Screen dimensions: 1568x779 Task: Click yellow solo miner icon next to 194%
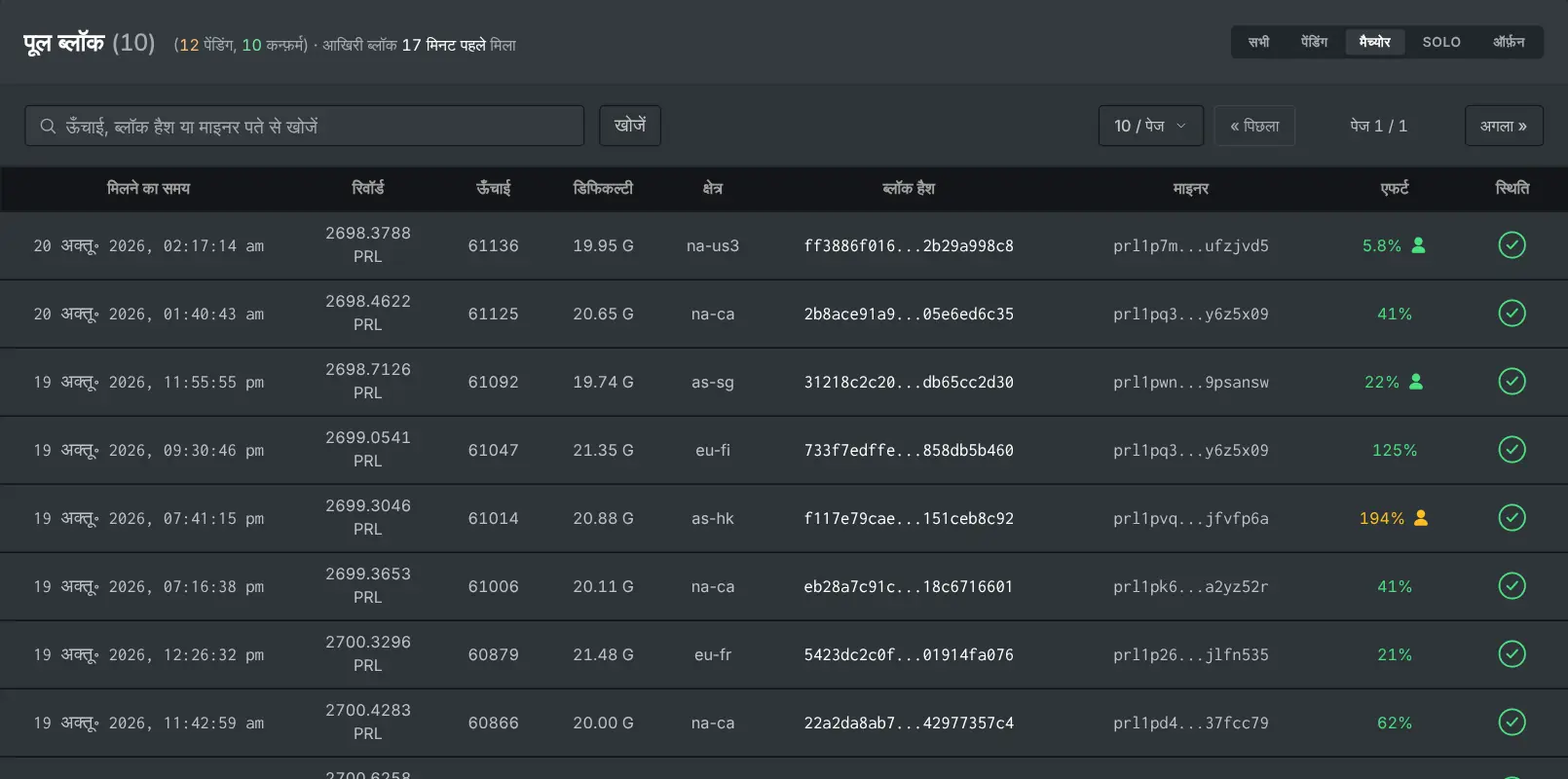click(x=1421, y=518)
